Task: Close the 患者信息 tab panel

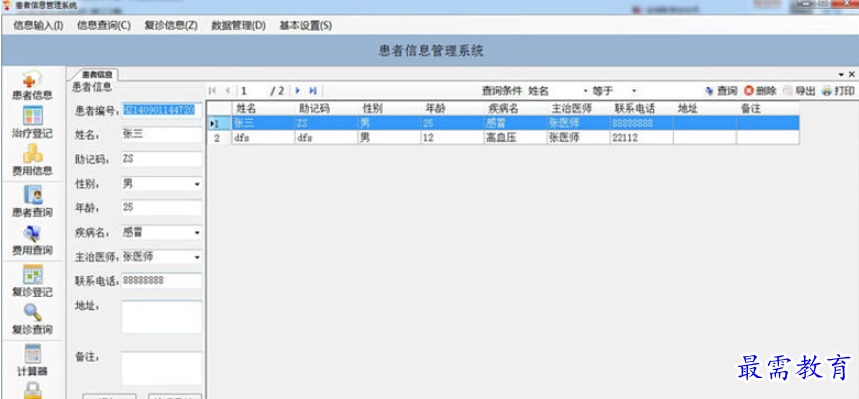Action: click(x=851, y=74)
